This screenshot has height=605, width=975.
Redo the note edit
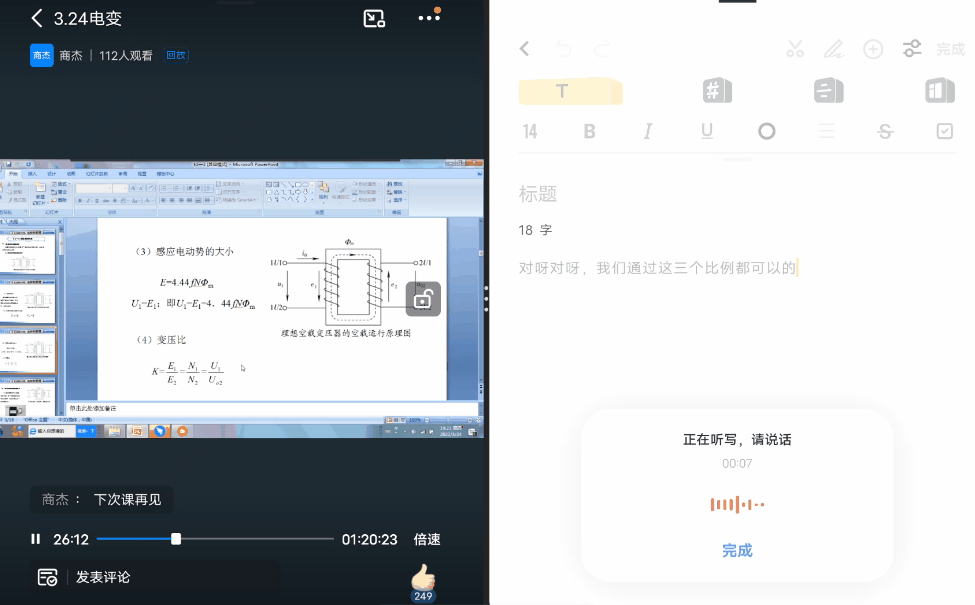(603, 48)
